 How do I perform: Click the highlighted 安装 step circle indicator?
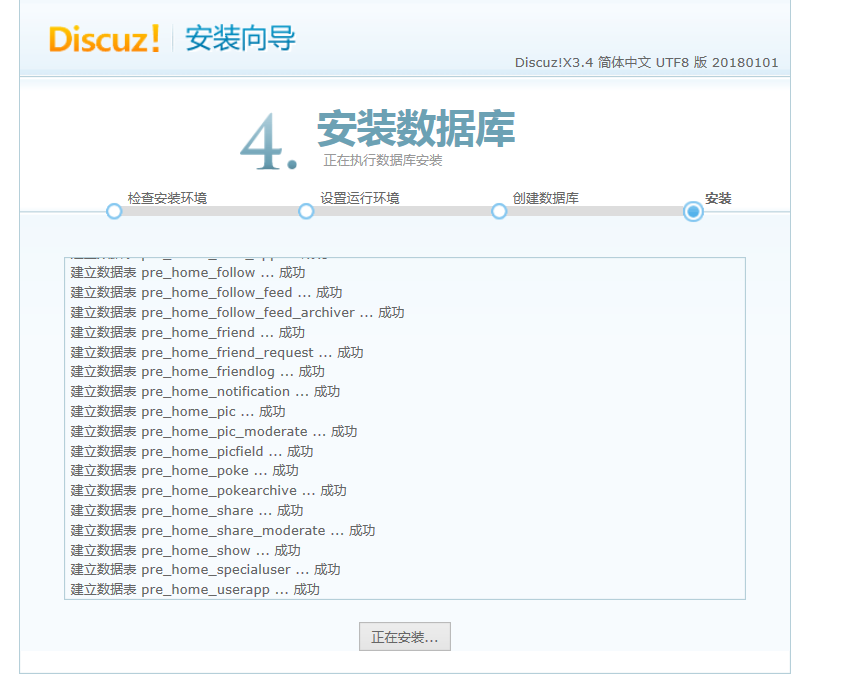tap(691, 211)
